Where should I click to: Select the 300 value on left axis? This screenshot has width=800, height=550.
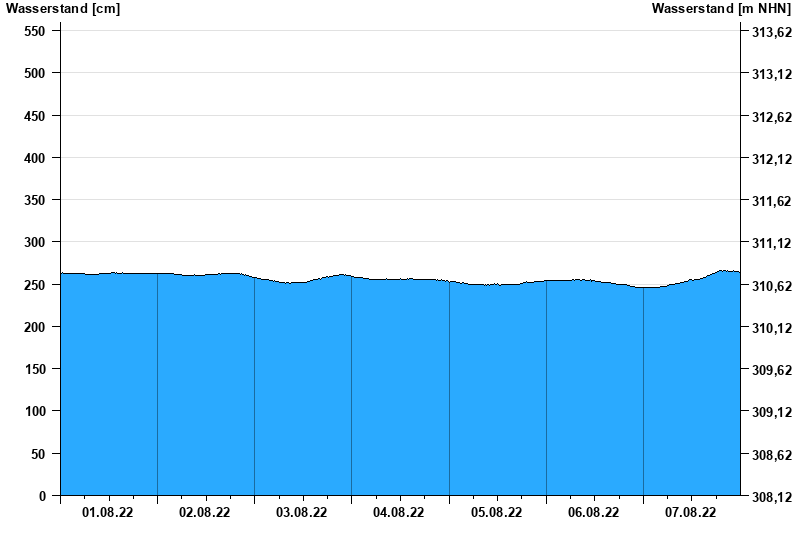35,242
